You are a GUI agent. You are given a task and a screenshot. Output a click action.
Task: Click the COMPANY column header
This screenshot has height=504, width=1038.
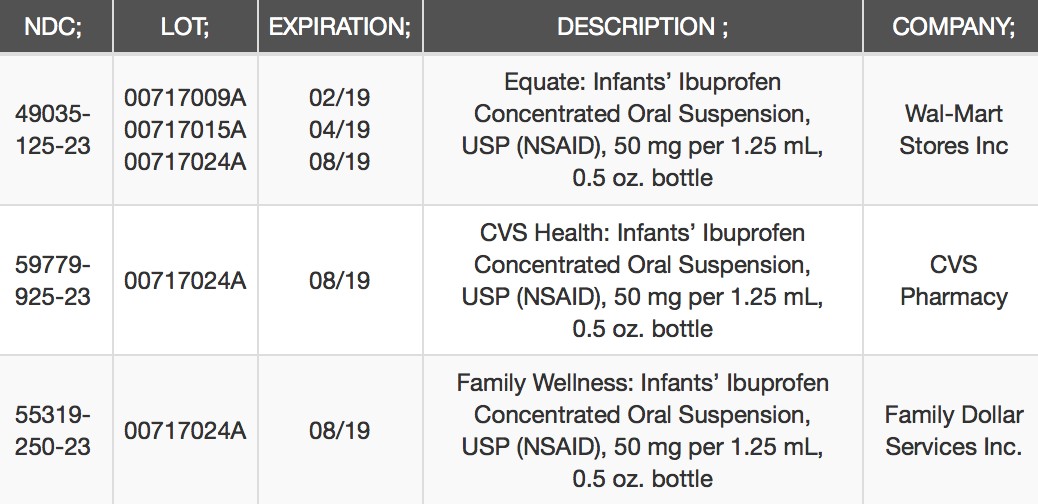point(951,26)
